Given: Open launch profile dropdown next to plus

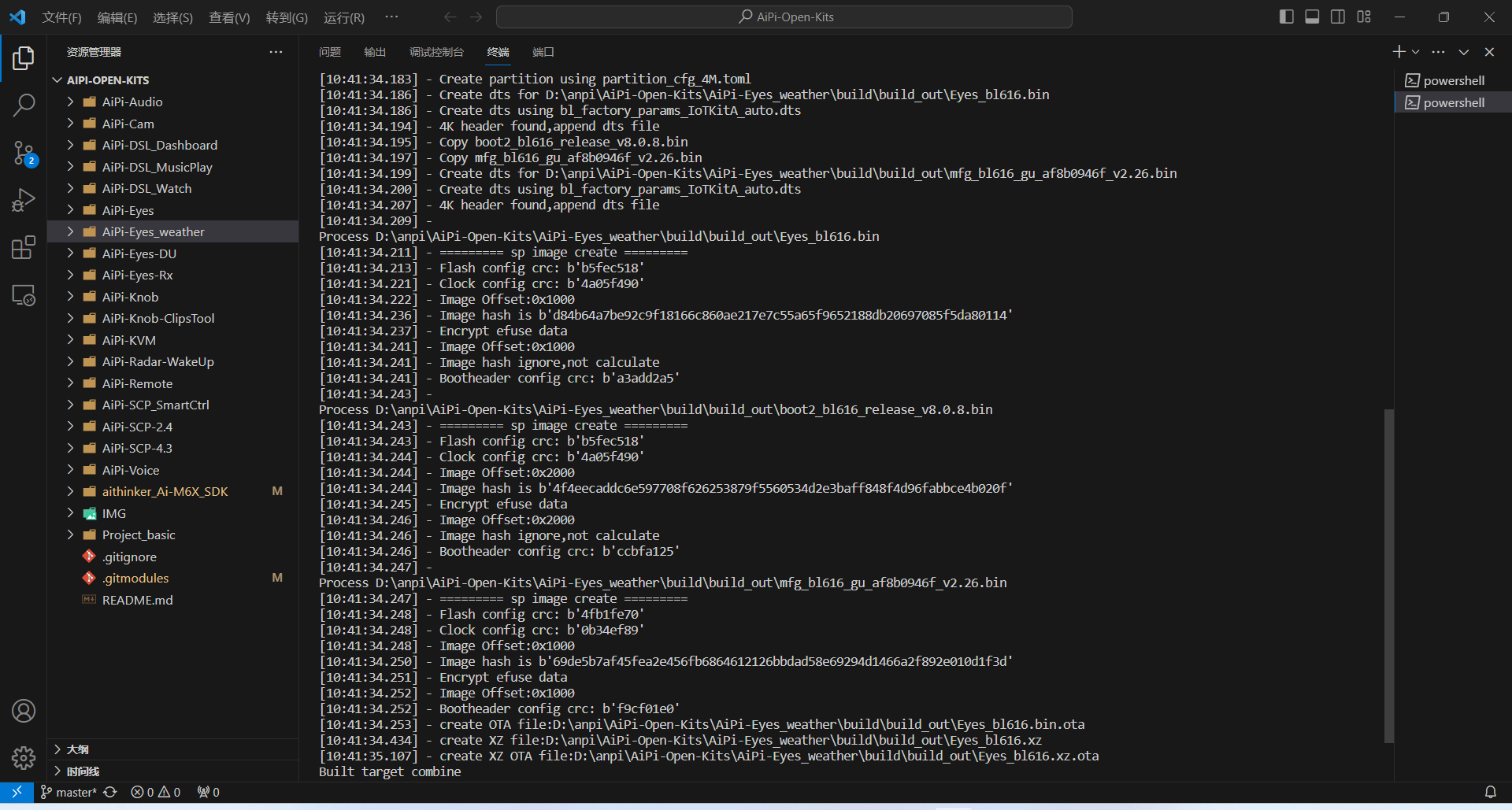Looking at the screenshot, I should pyautogui.click(x=1416, y=52).
